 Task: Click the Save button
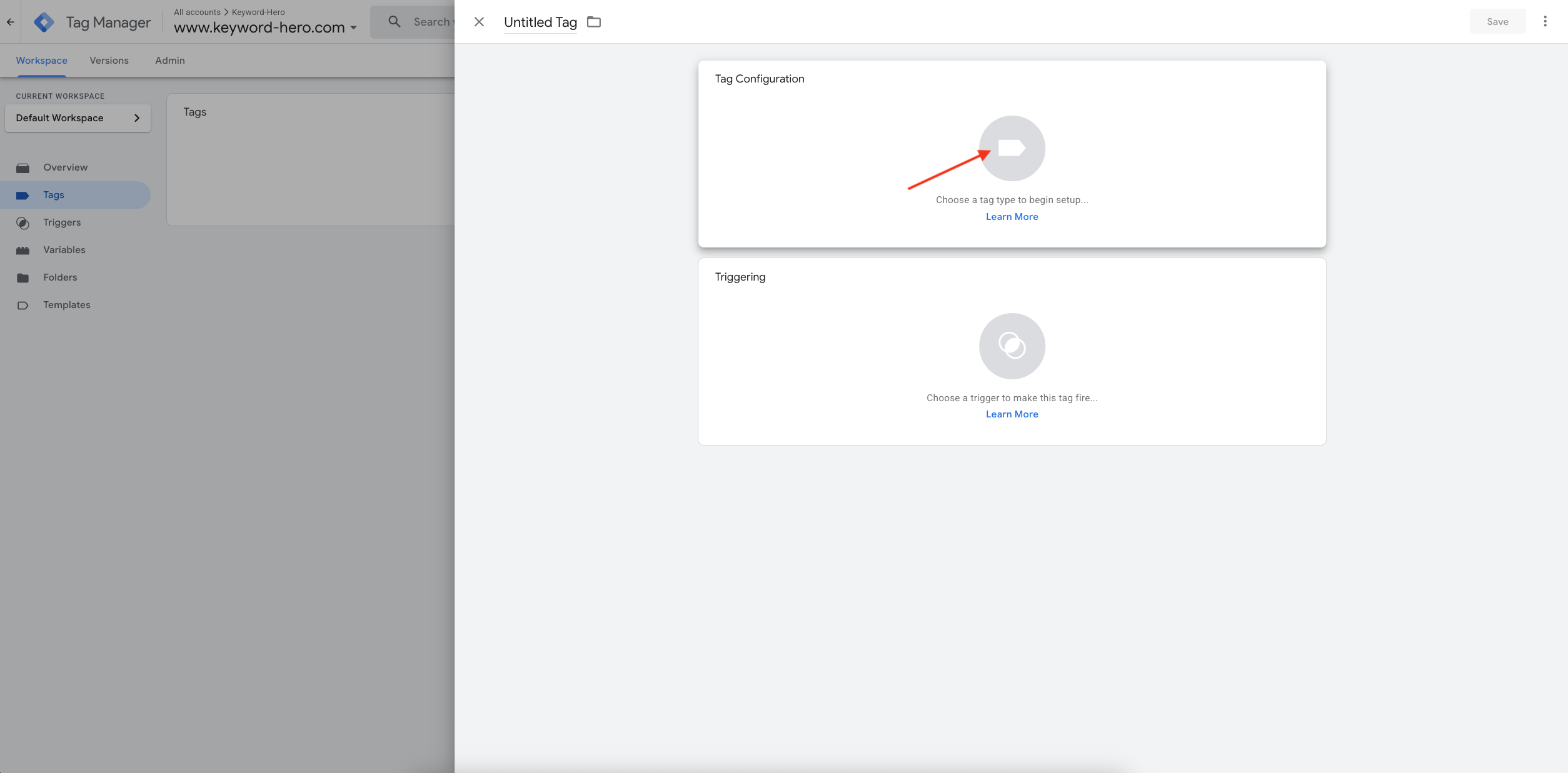pos(1497,22)
